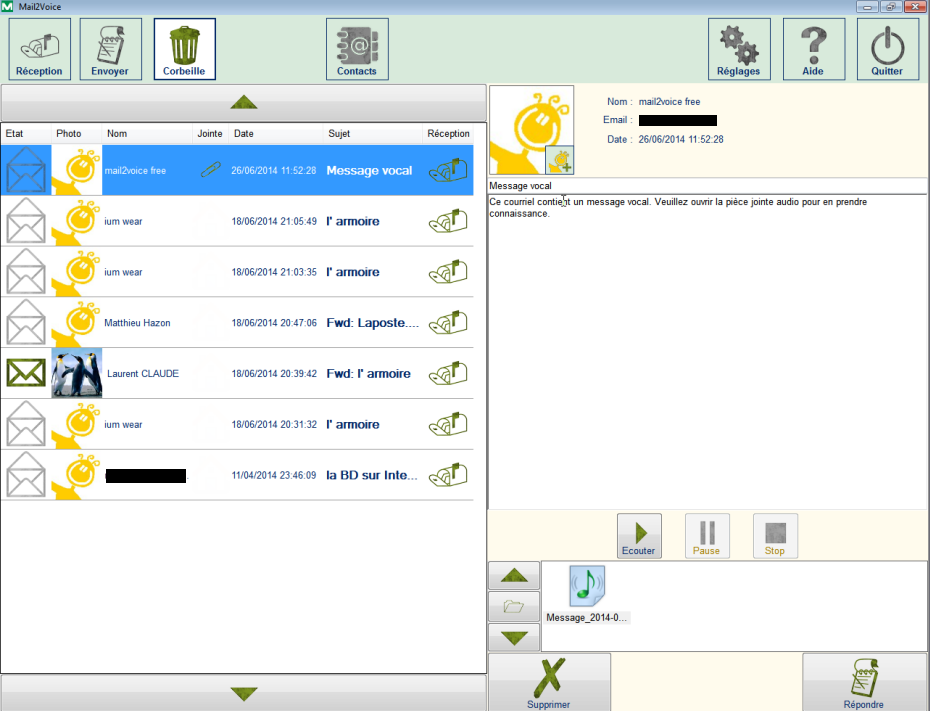Viewport: 930px width, 711px height.
Task: Click the Envoyer compose button
Action: click(110, 49)
